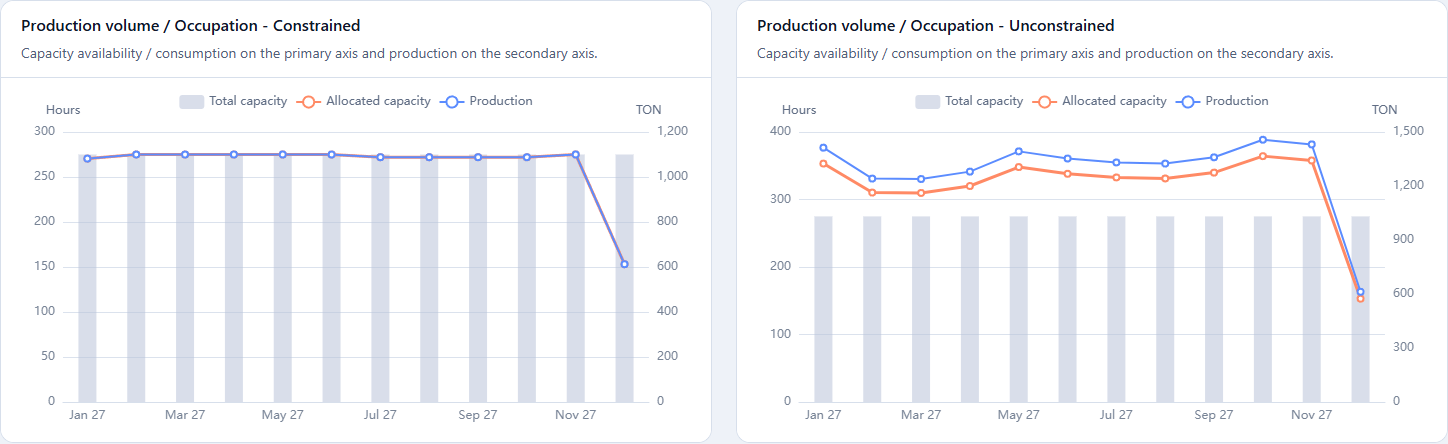Select the final dropped data point in Constrained chart
The width and height of the screenshot is (1448, 444).
(x=625, y=264)
